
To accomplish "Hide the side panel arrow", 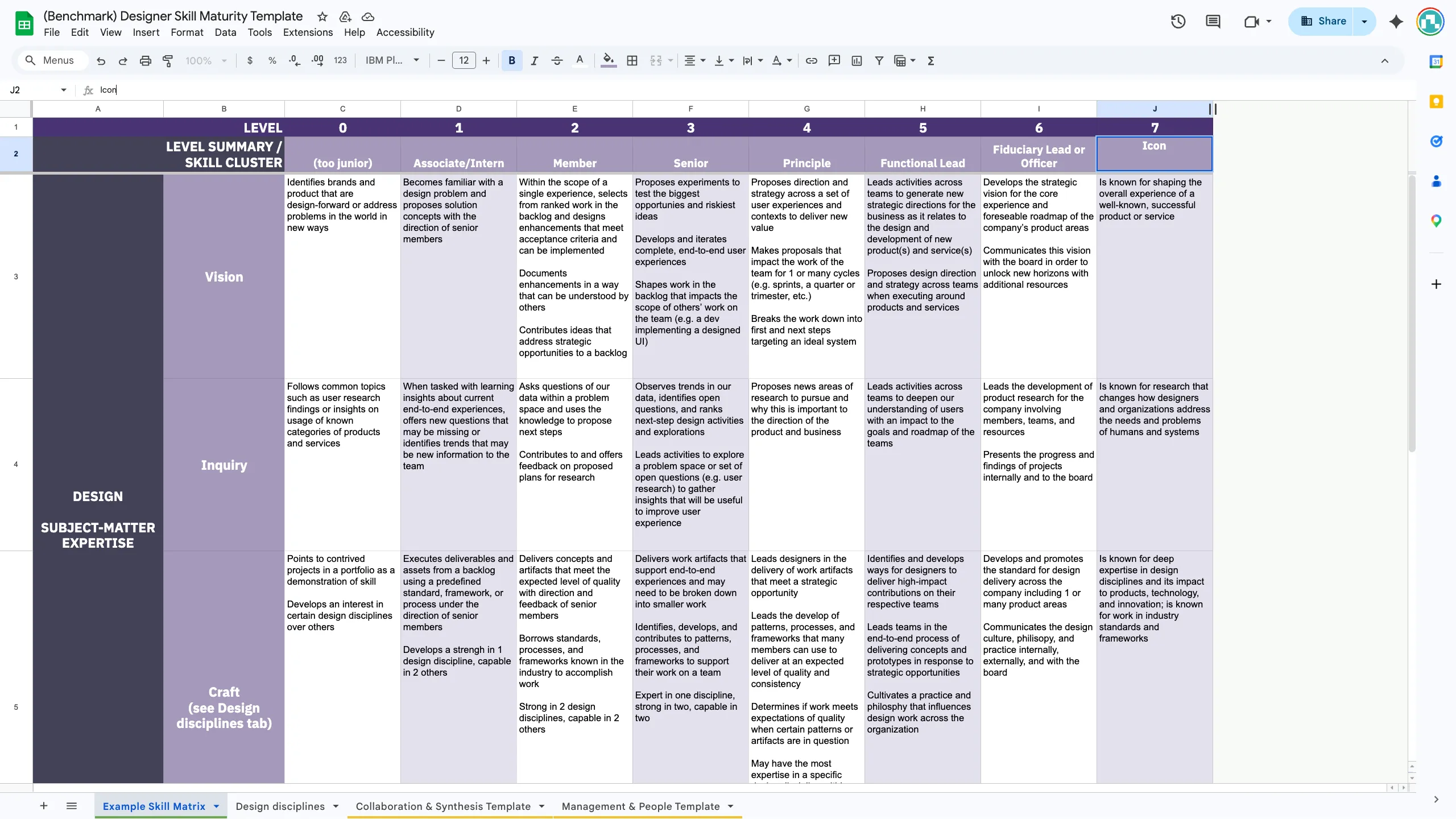I will coord(1436,799).
